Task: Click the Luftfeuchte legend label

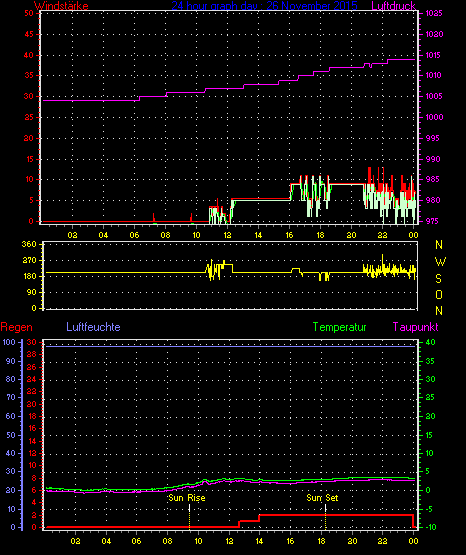Action: (93, 327)
